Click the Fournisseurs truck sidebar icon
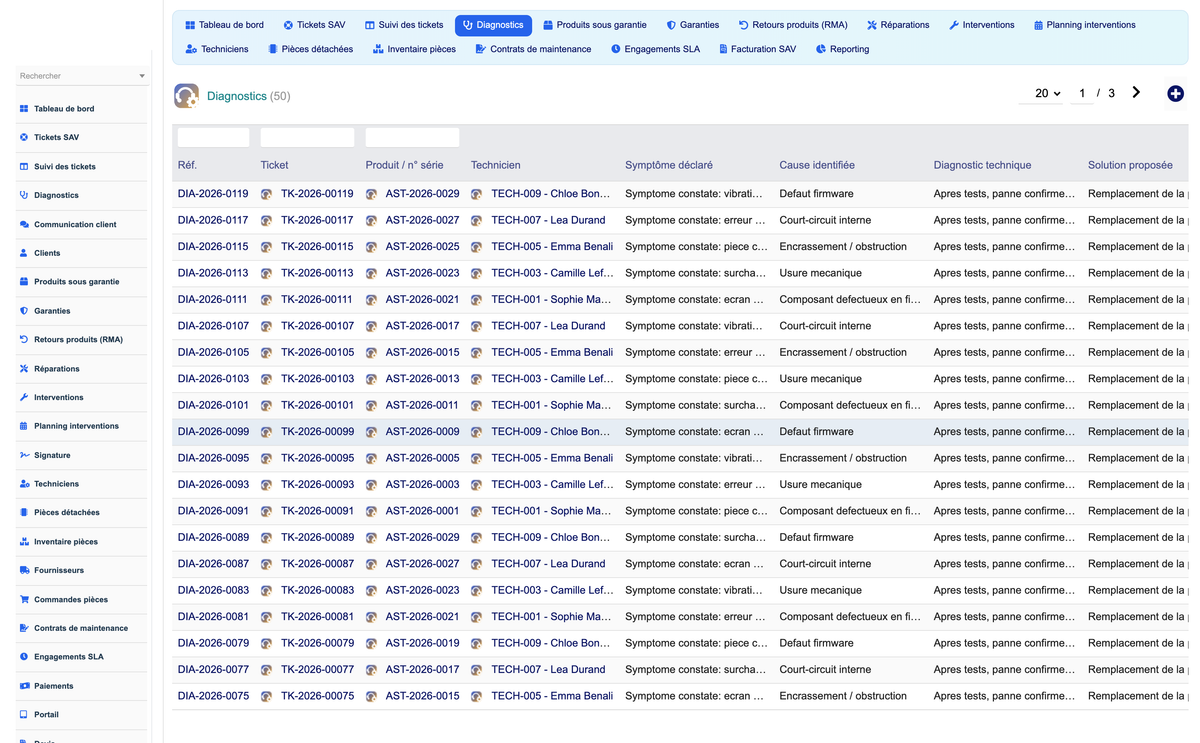Screen dimensions: 1200x743 point(24,571)
